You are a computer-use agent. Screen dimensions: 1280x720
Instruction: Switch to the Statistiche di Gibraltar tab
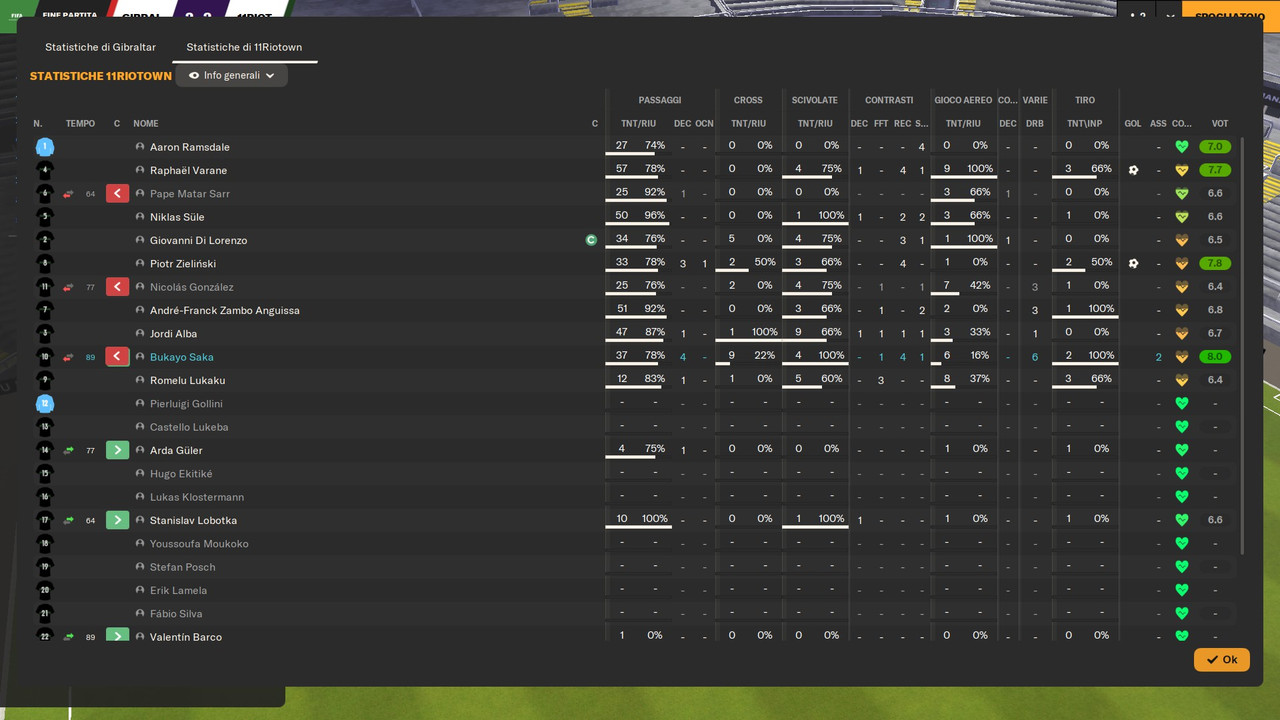(x=100, y=47)
